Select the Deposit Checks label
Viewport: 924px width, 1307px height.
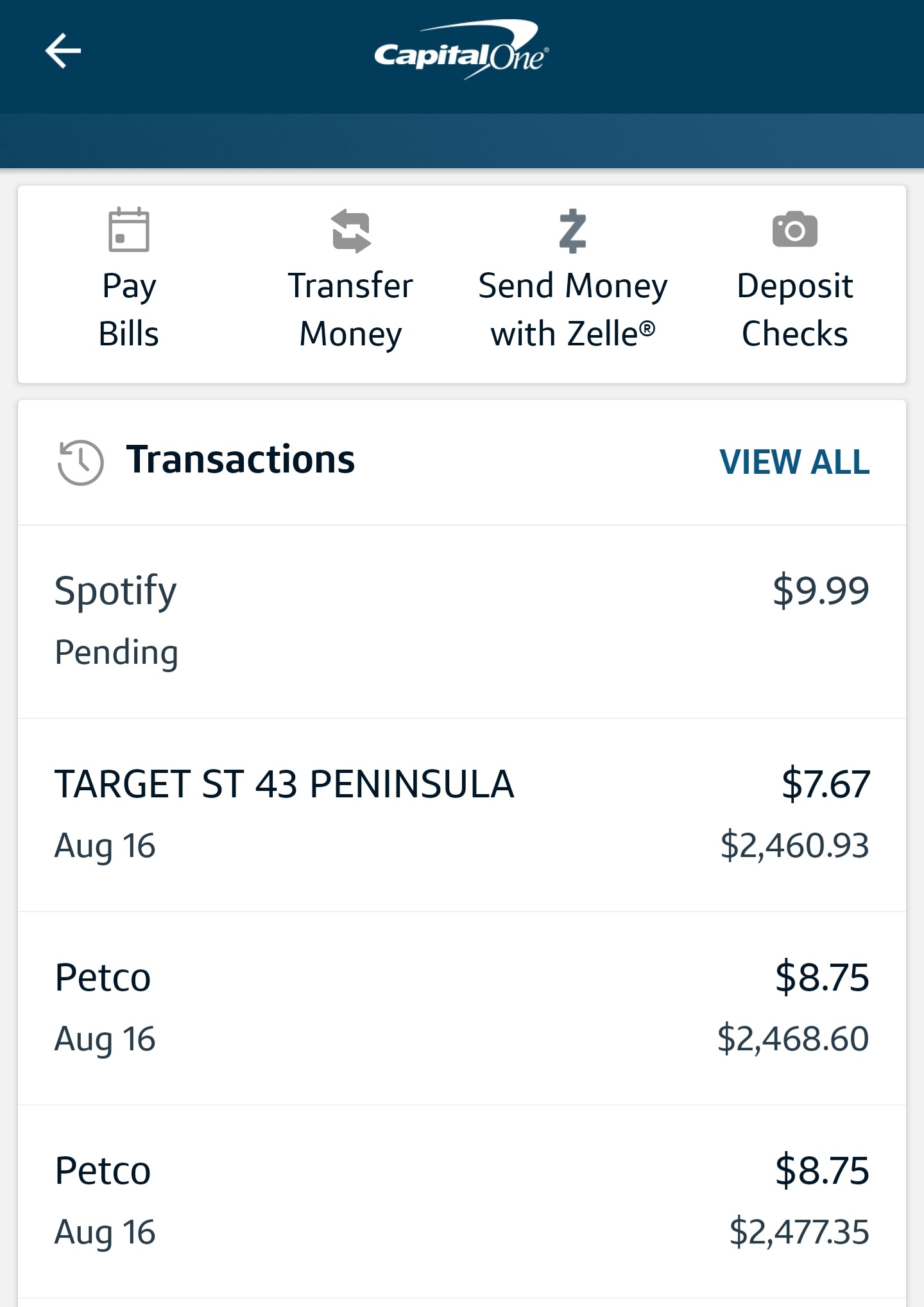(x=794, y=310)
